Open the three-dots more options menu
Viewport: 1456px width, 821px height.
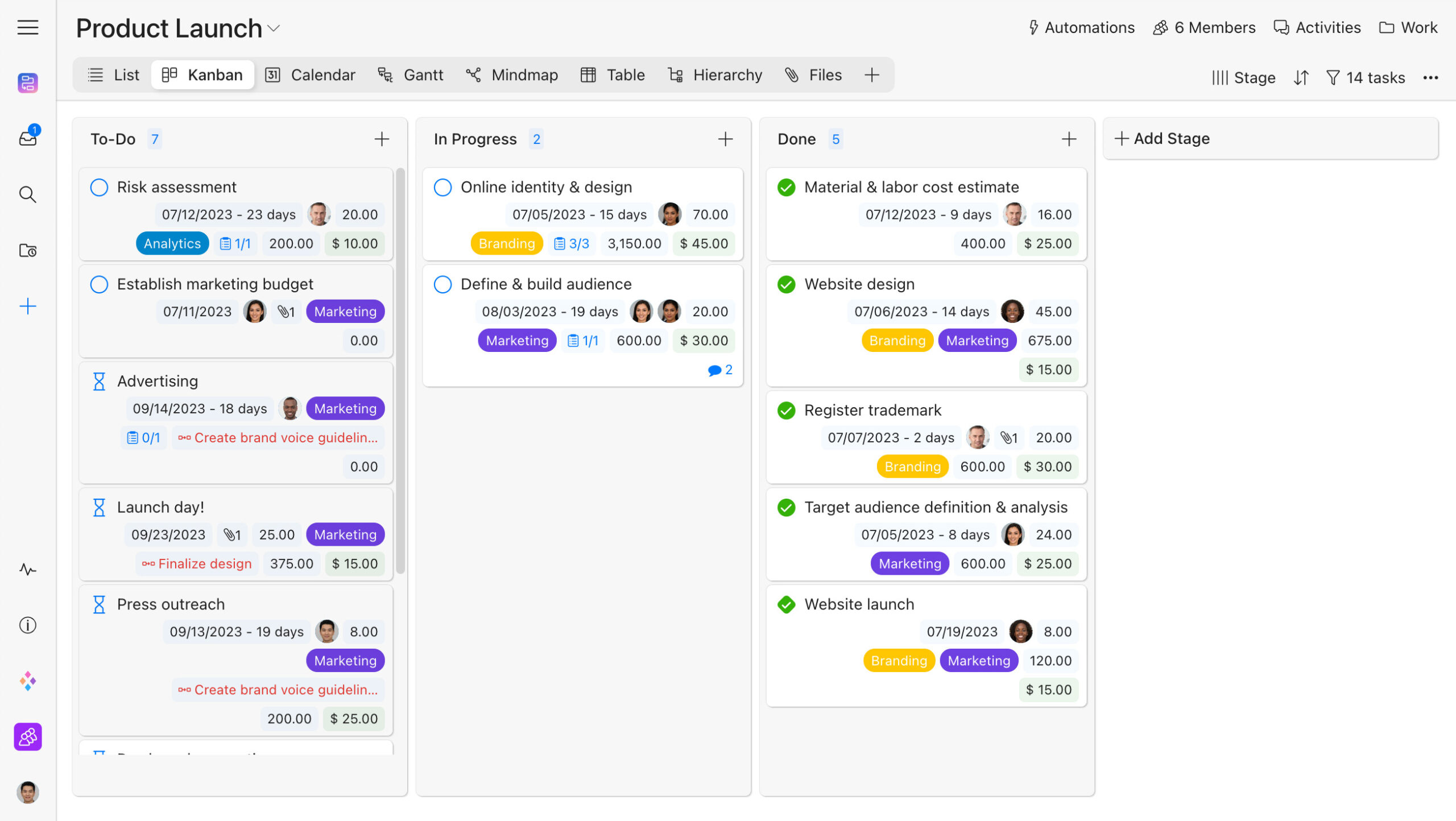coord(1430,77)
